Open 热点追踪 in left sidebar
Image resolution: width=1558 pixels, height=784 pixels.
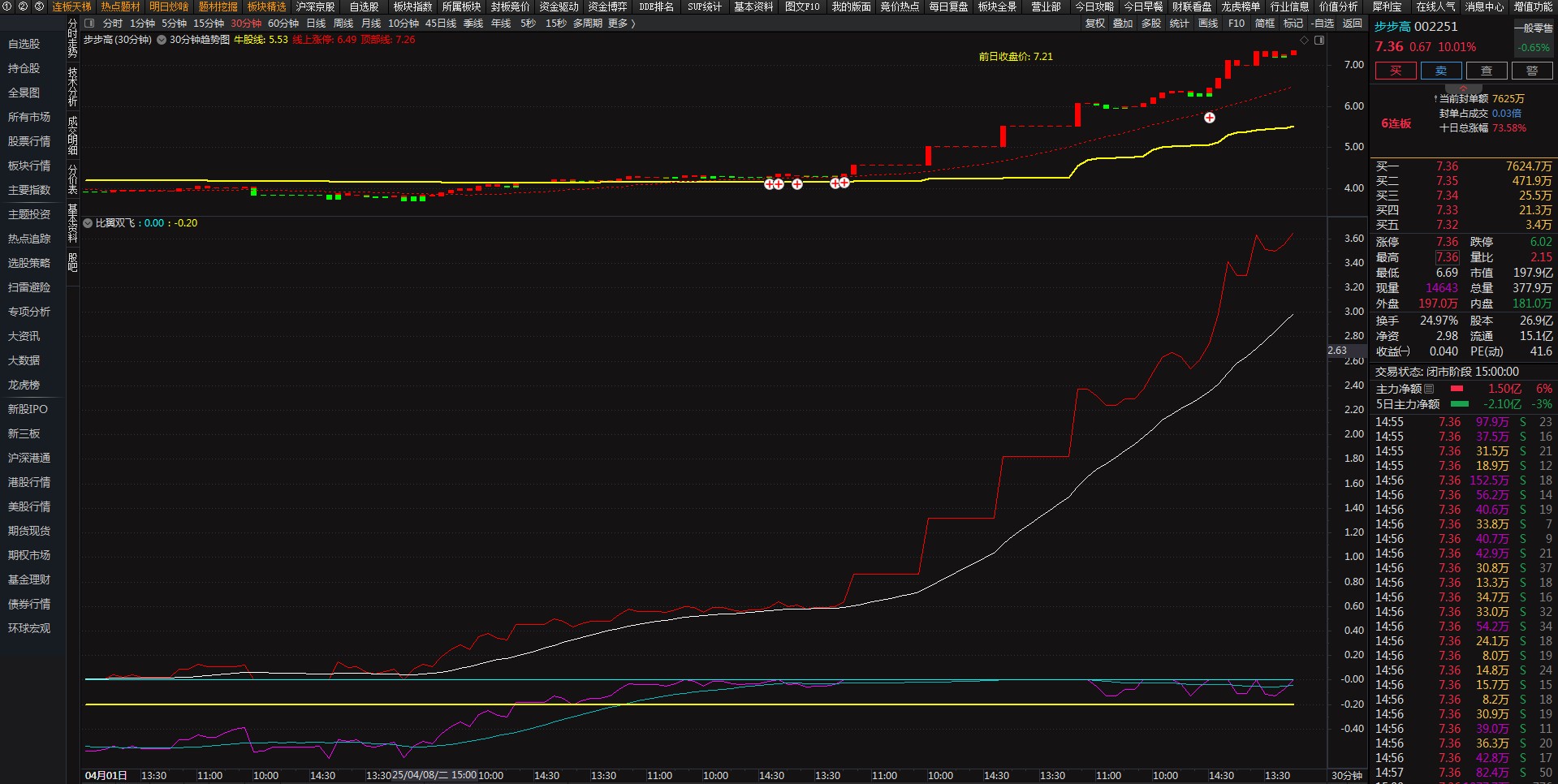(x=29, y=239)
